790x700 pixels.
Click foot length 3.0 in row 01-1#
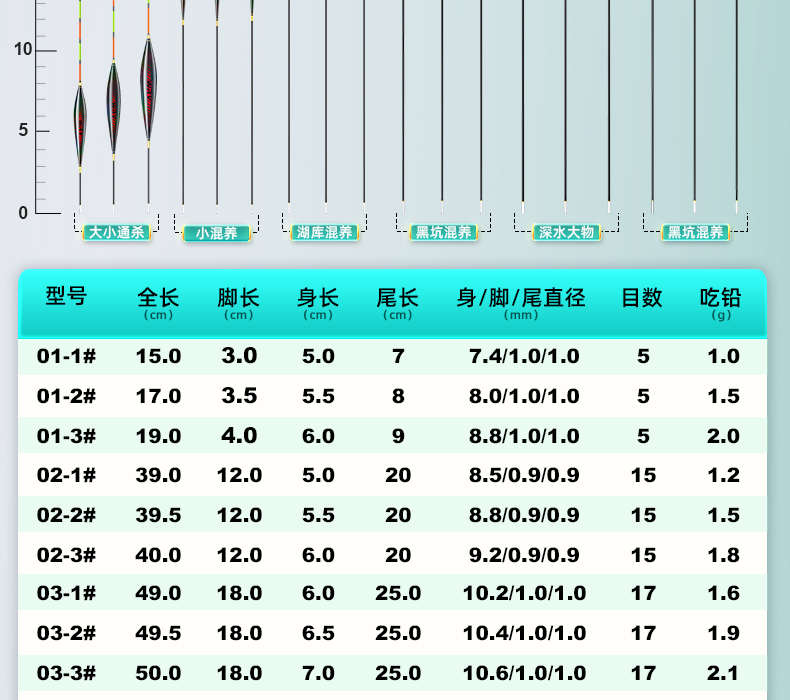click(x=239, y=356)
